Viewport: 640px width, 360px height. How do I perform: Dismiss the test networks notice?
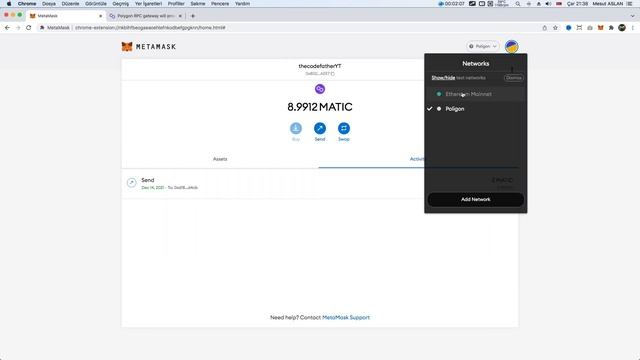click(513, 78)
